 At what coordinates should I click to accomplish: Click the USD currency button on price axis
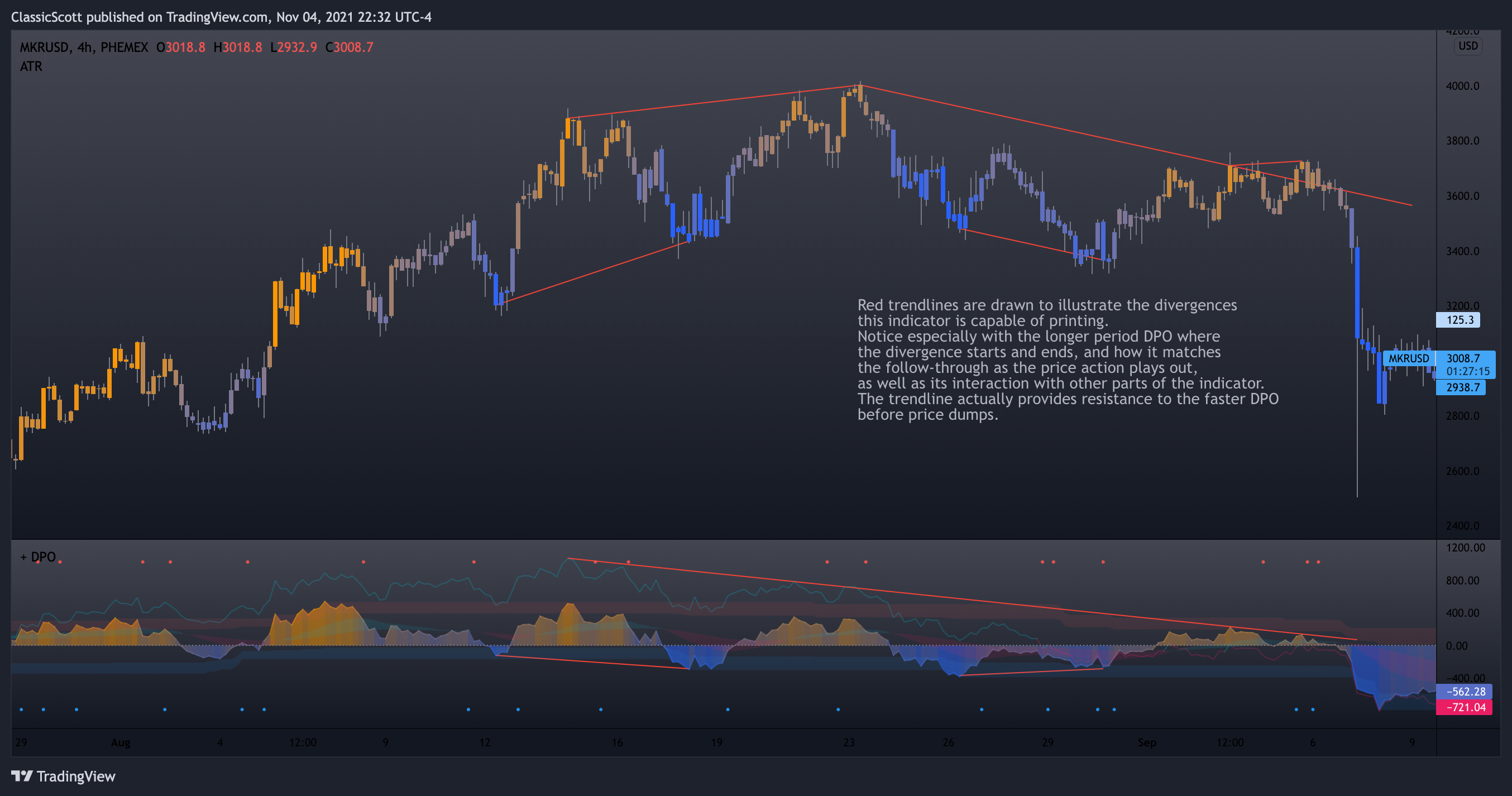click(1468, 46)
